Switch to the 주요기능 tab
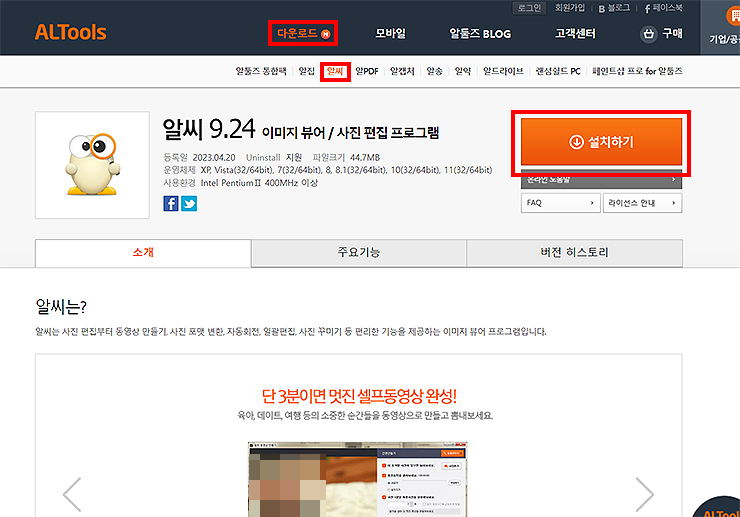The height and width of the screenshot is (517, 740). [x=359, y=253]
